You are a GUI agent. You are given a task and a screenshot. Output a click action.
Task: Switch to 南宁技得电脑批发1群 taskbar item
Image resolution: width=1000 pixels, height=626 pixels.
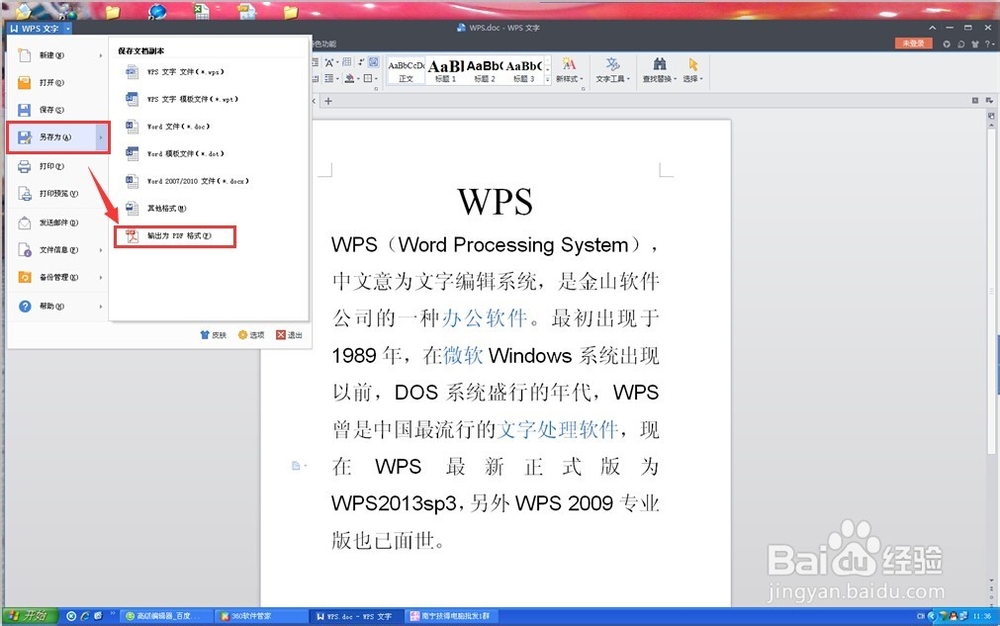[x=453, y=616]
